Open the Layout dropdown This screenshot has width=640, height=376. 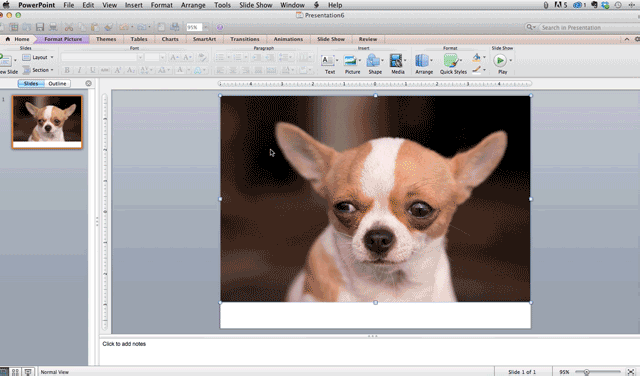point(38,58)
